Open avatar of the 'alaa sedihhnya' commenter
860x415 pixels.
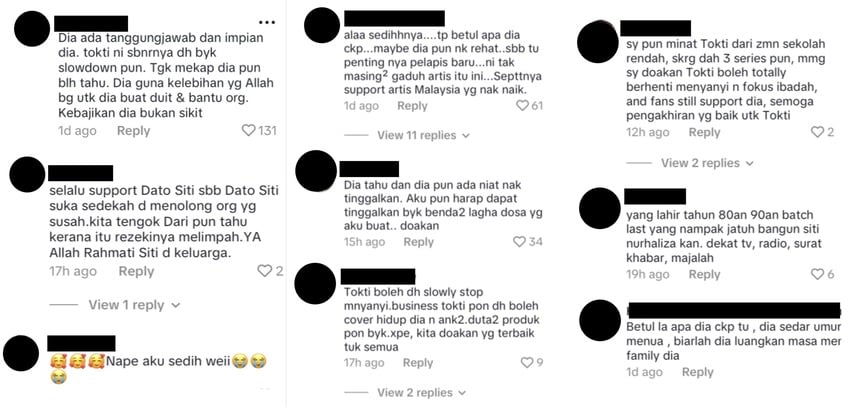click(322, 25)
